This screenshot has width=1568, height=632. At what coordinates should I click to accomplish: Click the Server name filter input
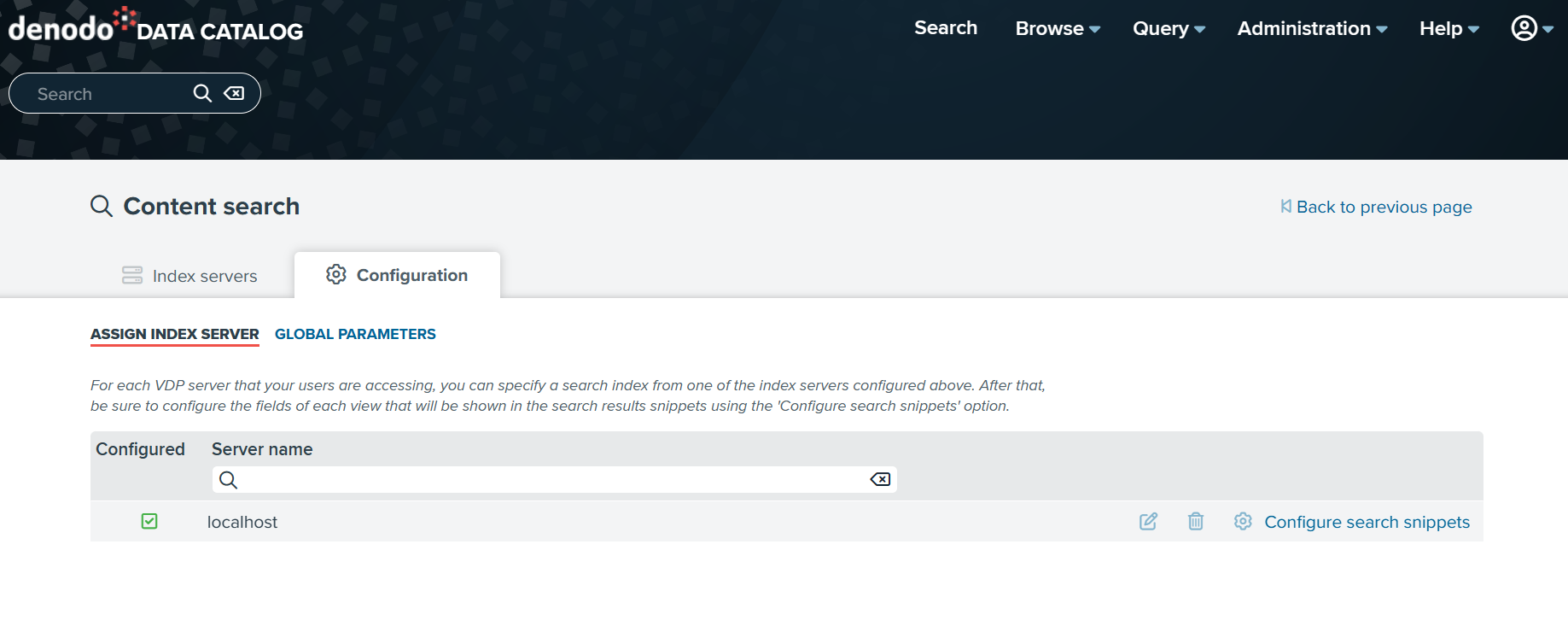coord(554,480)
